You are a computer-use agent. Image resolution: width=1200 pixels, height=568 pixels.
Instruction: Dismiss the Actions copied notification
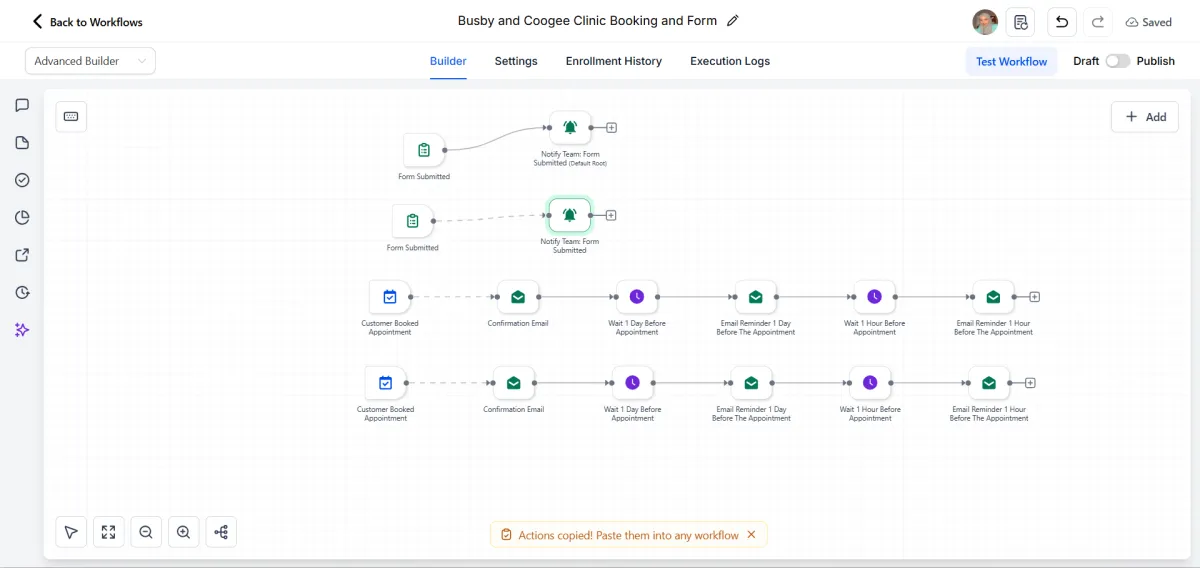pos(751,535)
